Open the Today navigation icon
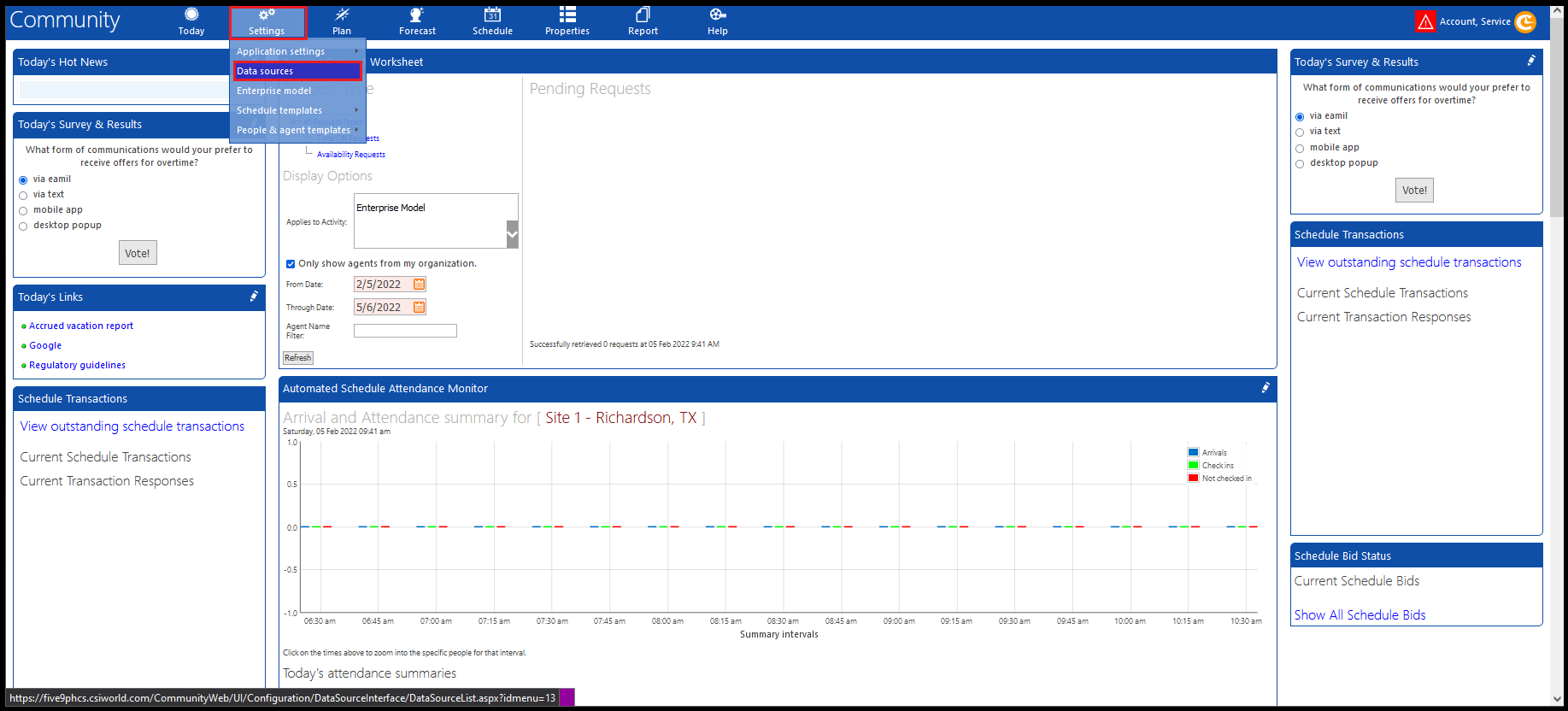 pyautogui.click(x=191, y=15)
